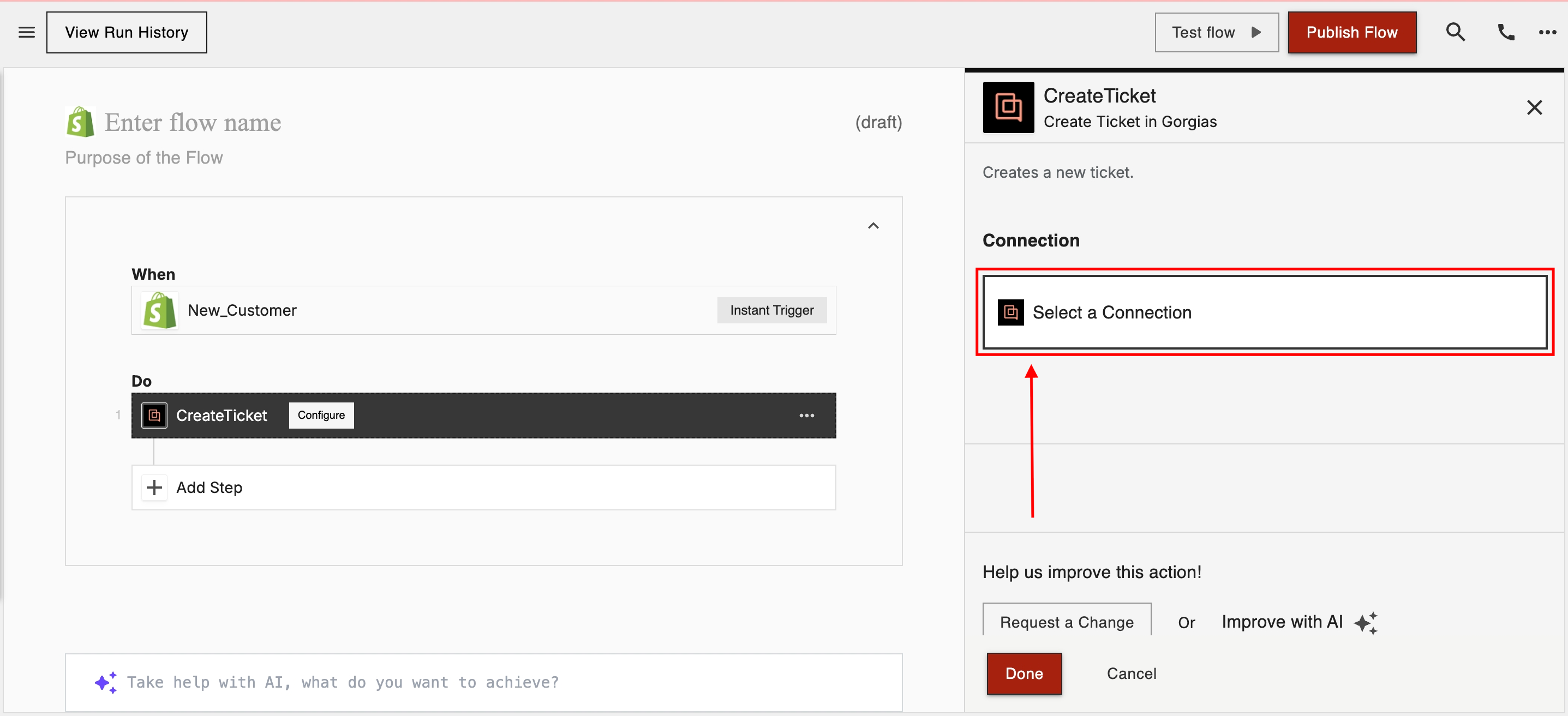Screen dimensions: 1568x716
Task: Click the Done button
Action: tap(1024, 673)
